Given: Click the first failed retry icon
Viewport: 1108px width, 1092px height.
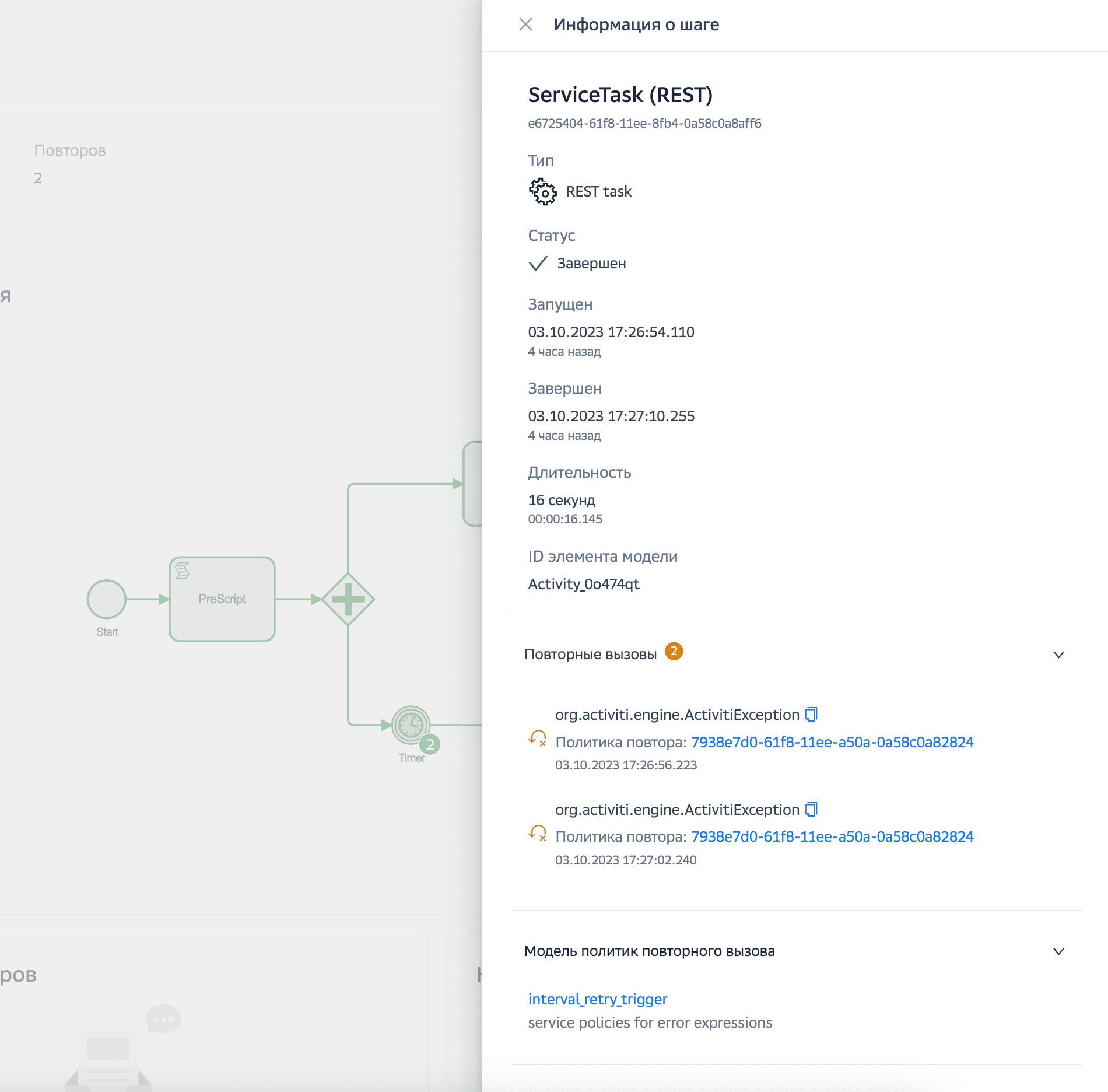Looking at the screenshot, I should tap(538, 738).
